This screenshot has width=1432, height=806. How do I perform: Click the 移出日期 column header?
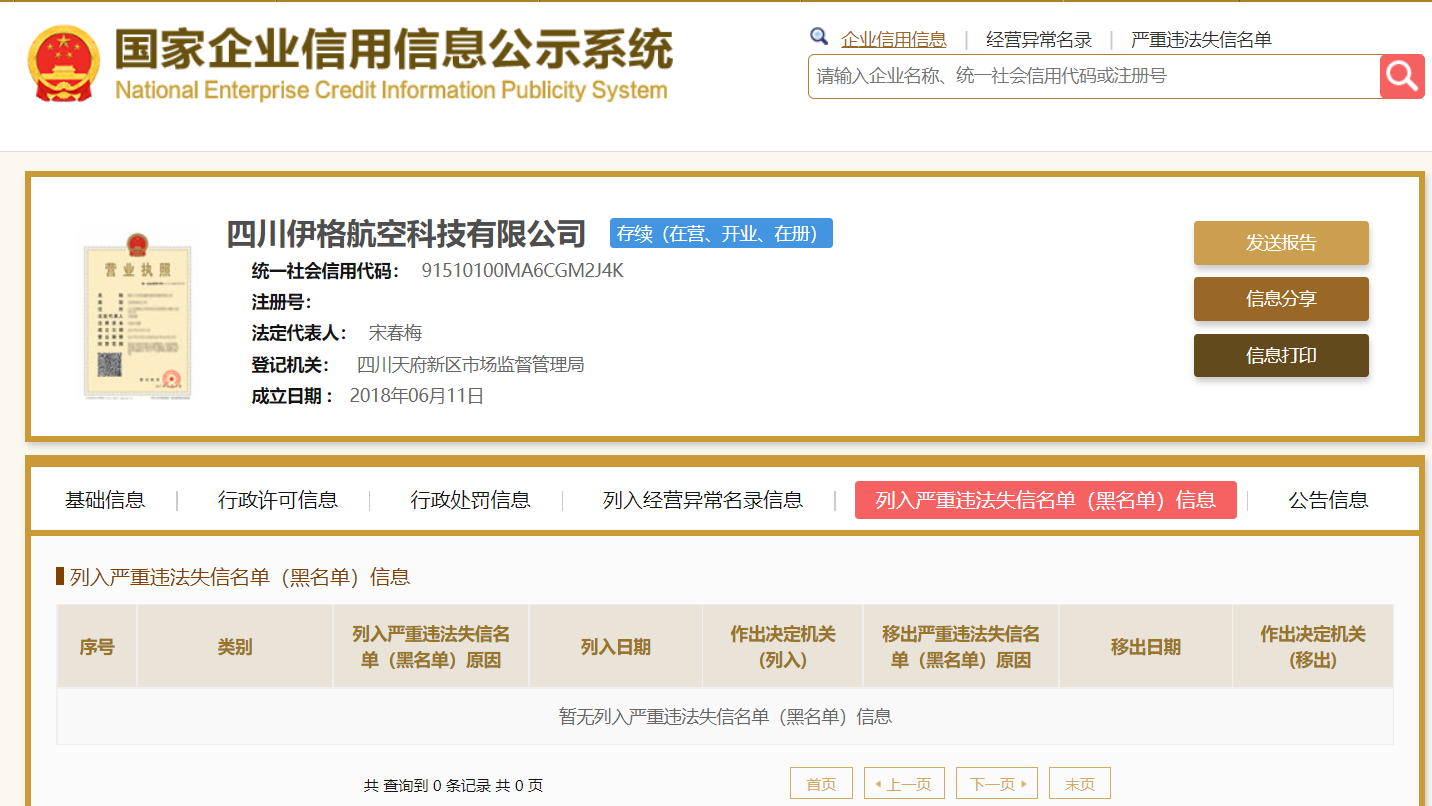(x=1146, y=647)
